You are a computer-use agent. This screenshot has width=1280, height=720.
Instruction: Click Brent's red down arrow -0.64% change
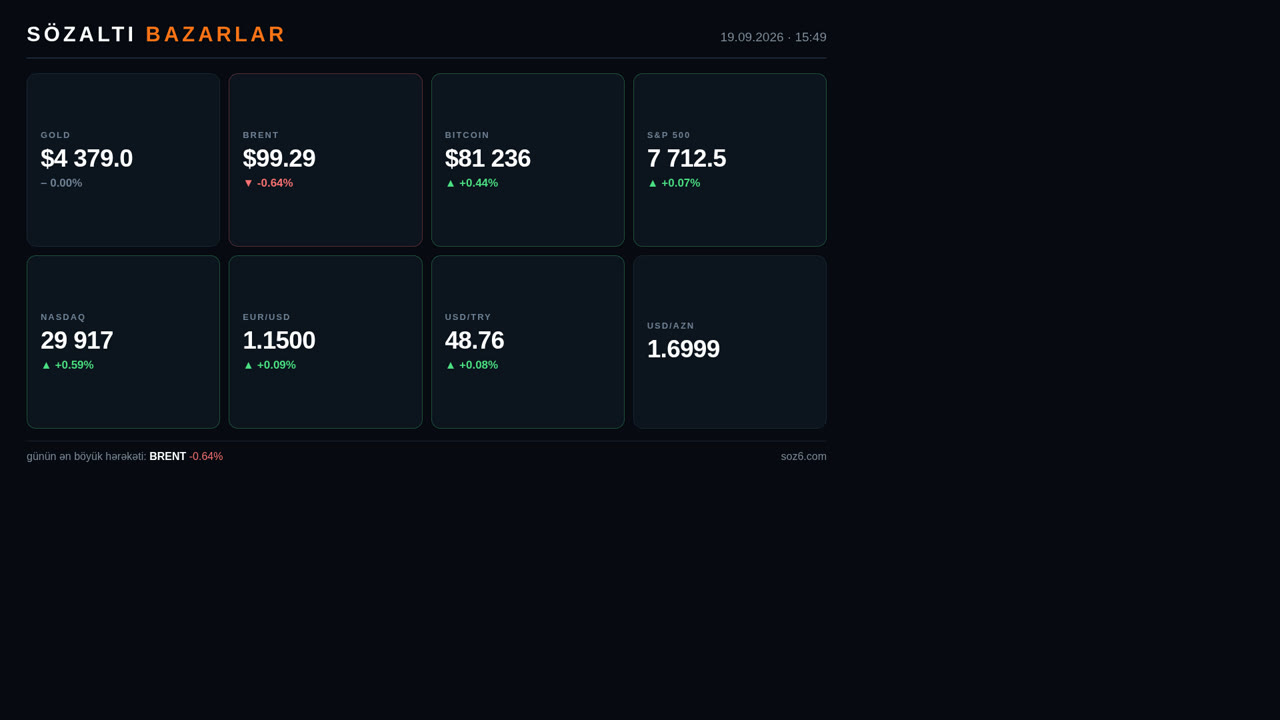268,183
